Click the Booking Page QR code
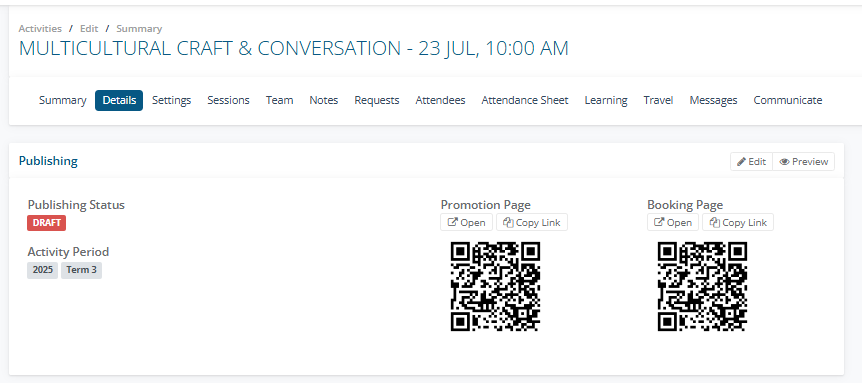This screenshot has height=383, width=862. [702, 286]
